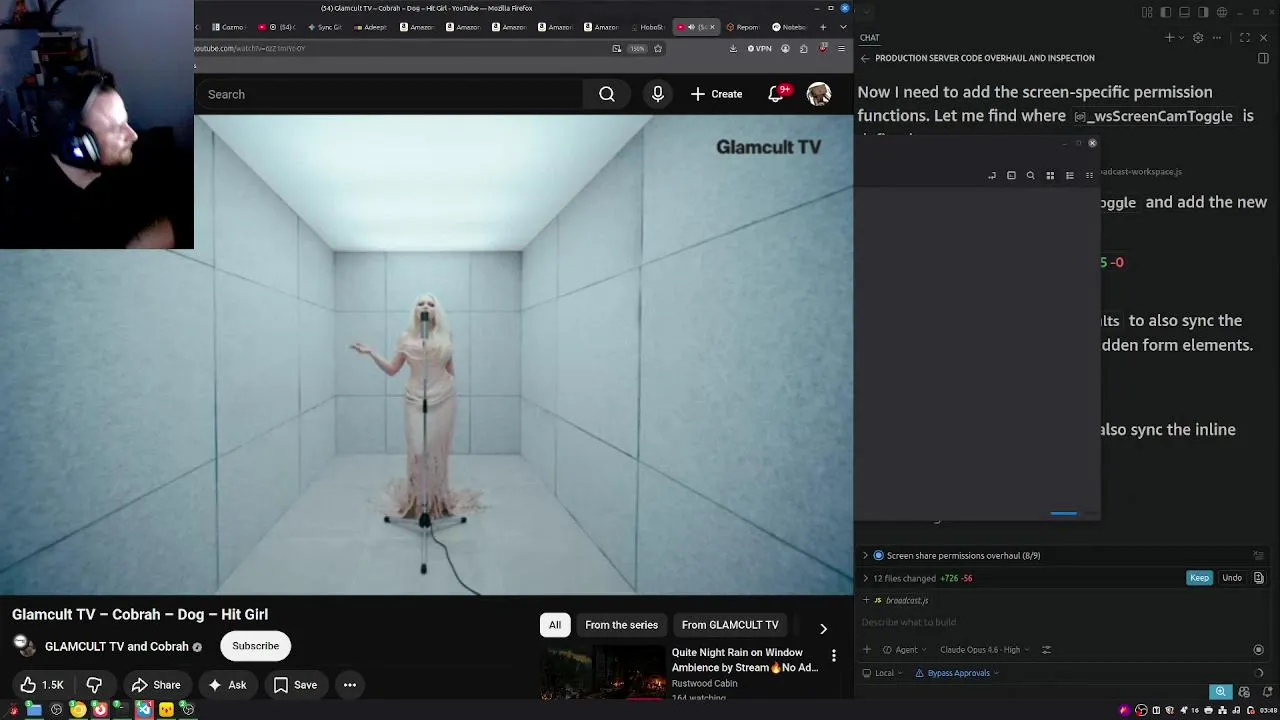Reset the 150% zoom indicator in URL bar
Screen dimensions: 1280x720
click(x=636, y=48)
